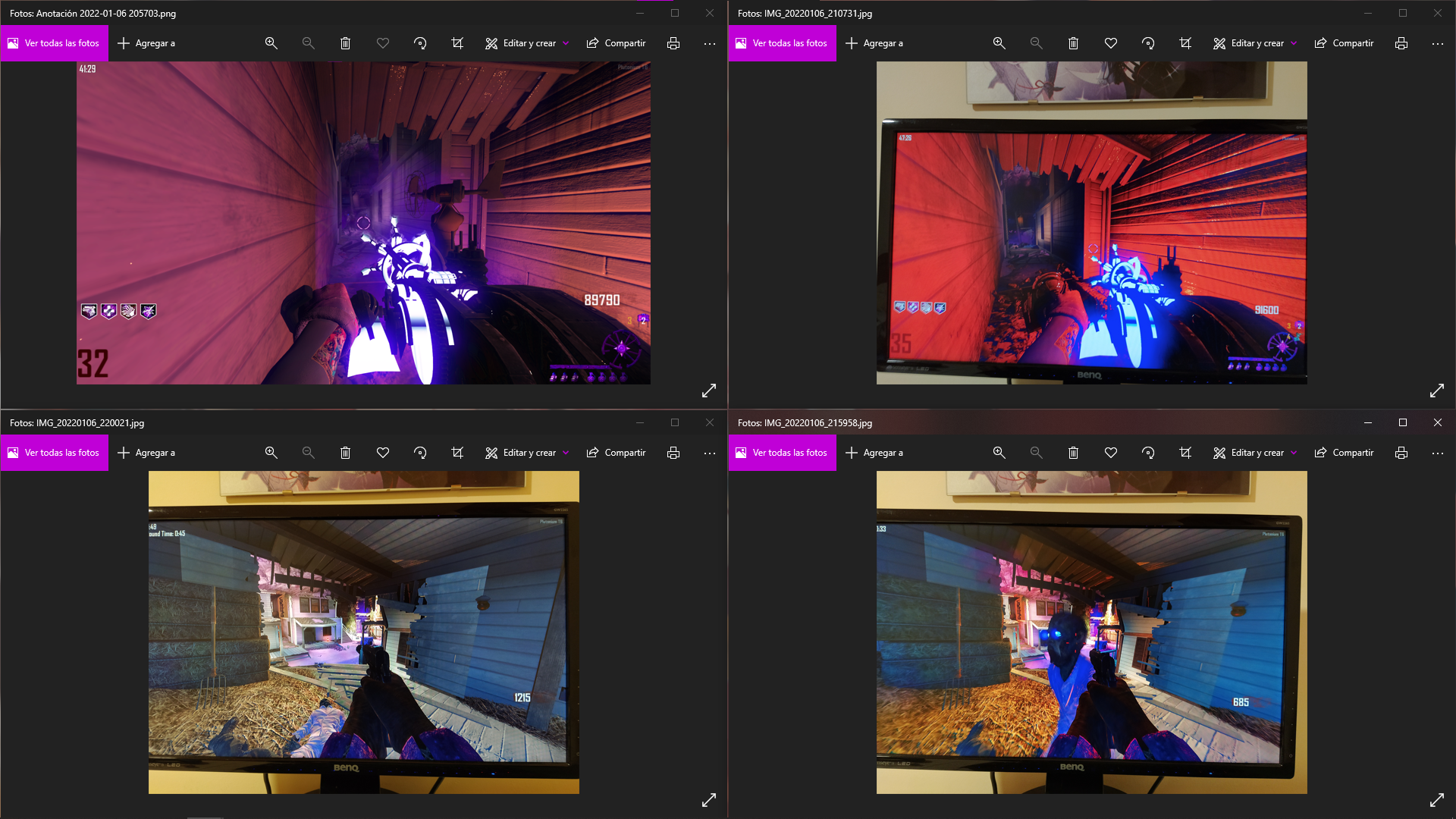Open more options in IMG_20220106_210731 window
Screen dimensions: 1456x819
pos(1438,43)
